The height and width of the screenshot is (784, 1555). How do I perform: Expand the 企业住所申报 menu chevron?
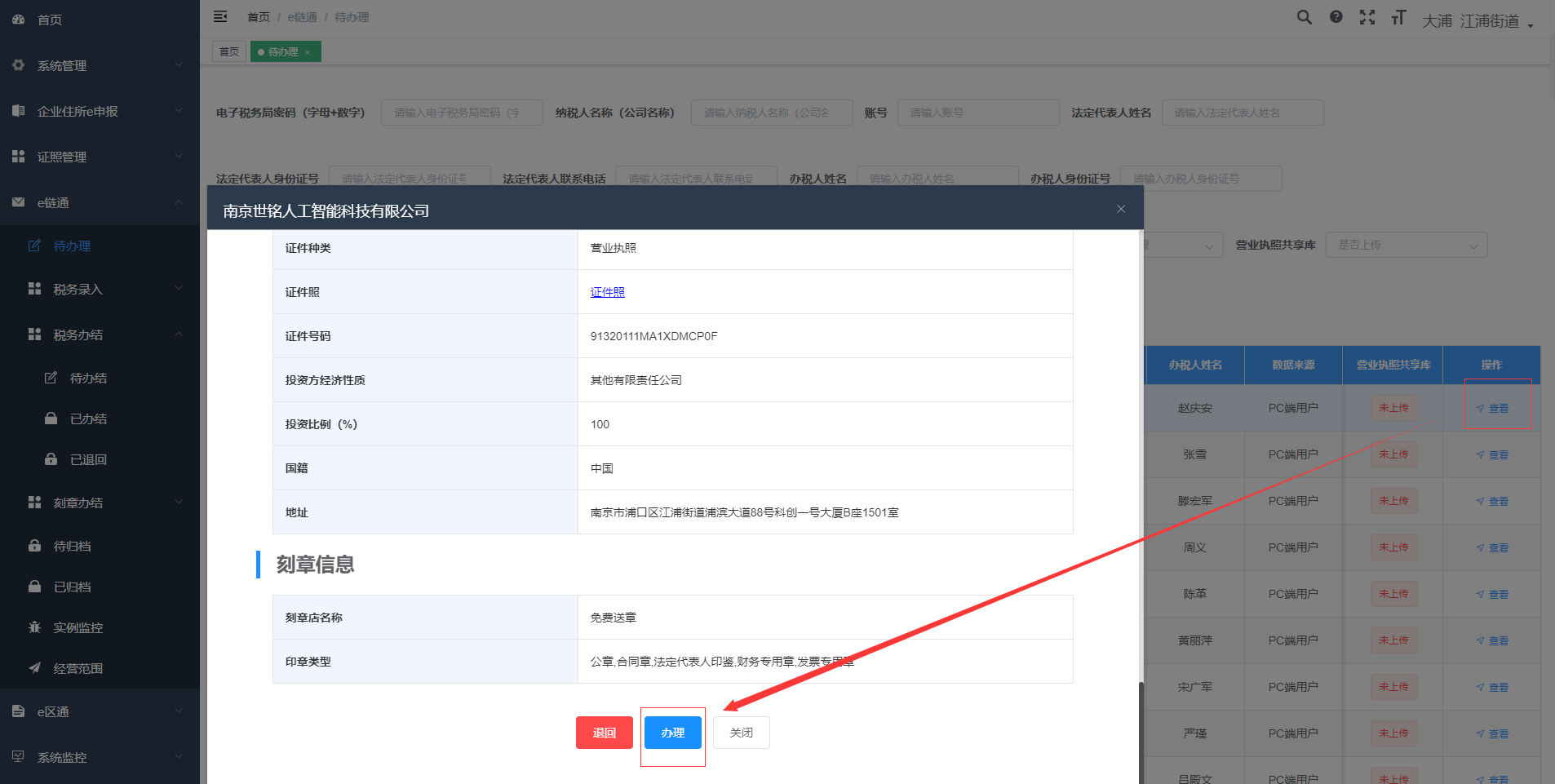click(x=179, y=110)
